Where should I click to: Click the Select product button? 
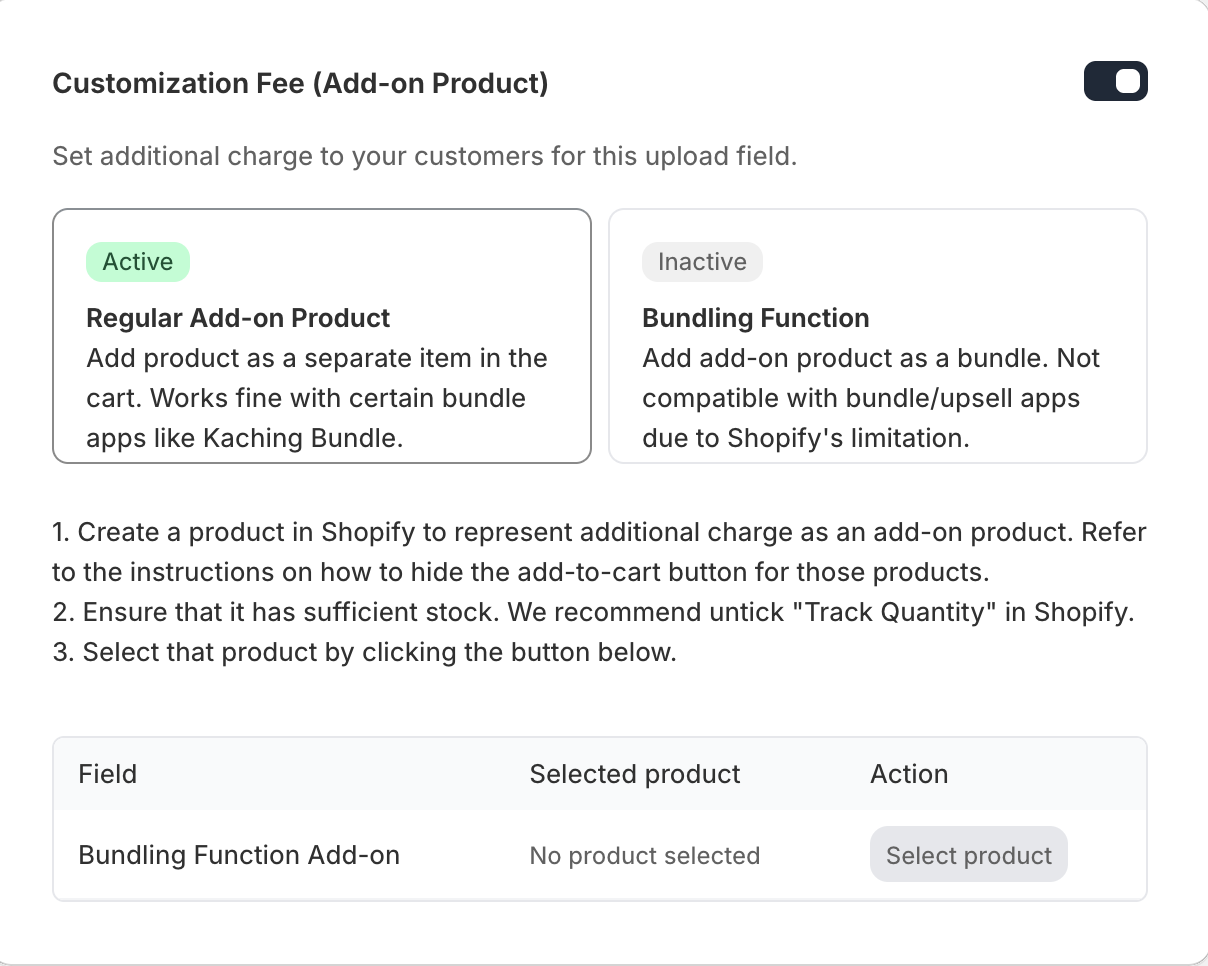pos(968,855)
